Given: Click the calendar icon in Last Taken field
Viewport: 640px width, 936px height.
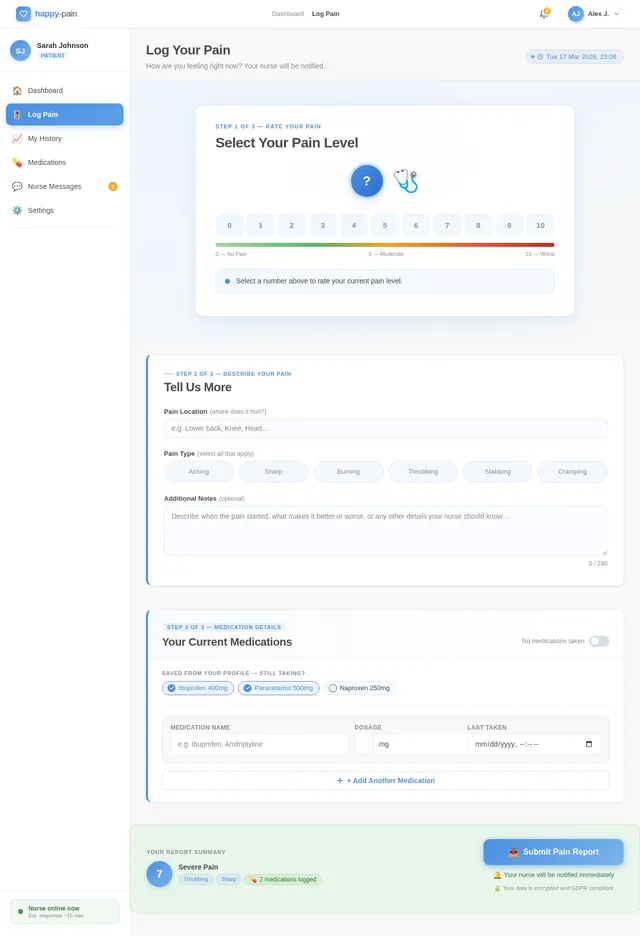Looking at the screenshot, I should [x=589, y=744].
